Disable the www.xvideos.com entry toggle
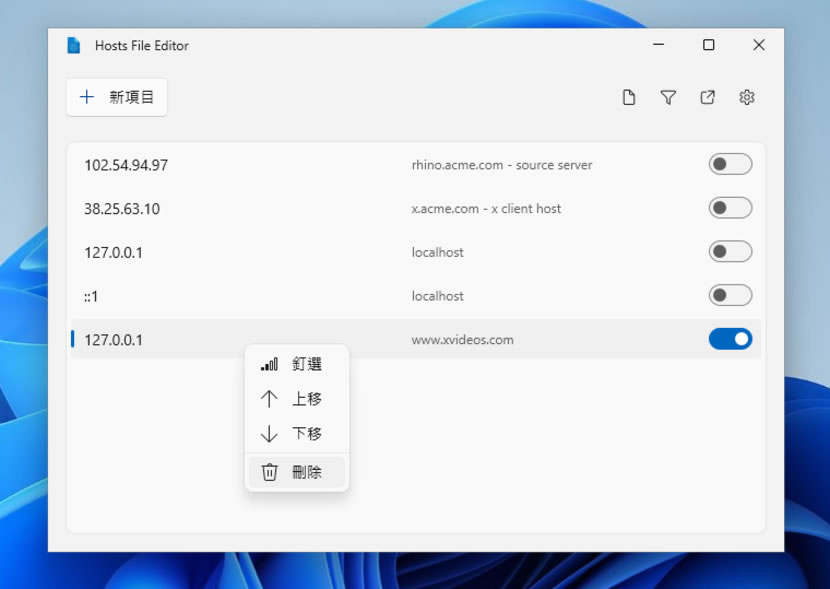The width and height of the screenshot is (830, 589). coord(730,339)
